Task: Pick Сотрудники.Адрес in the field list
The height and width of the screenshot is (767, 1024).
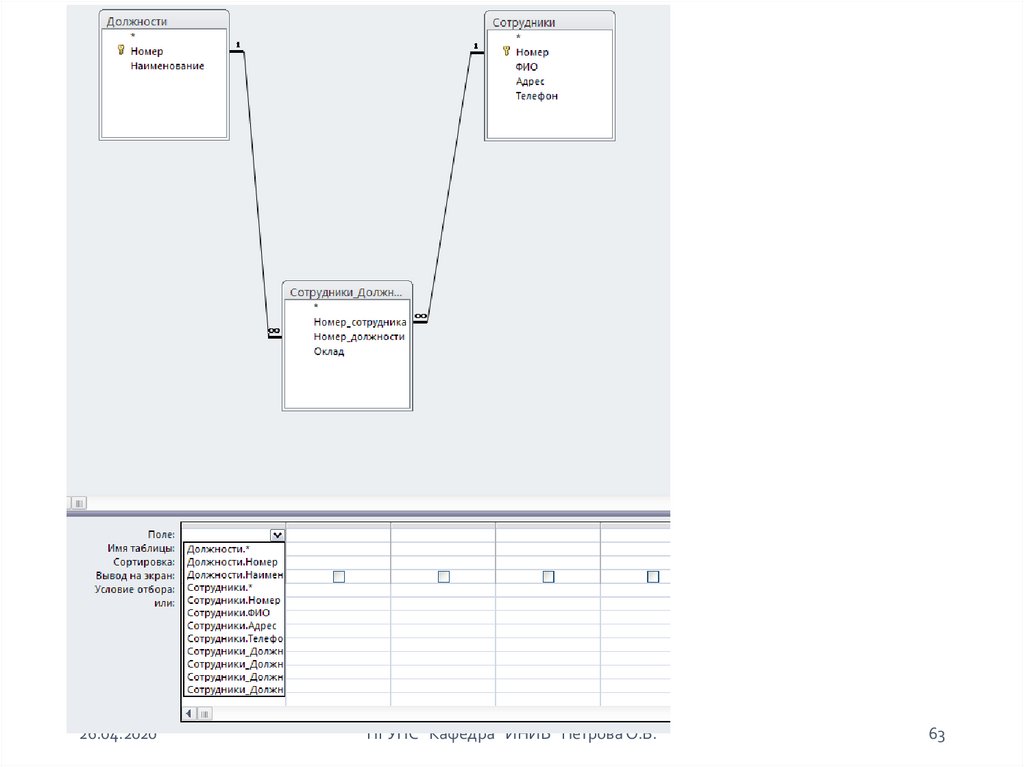Action: click(231, 626)
